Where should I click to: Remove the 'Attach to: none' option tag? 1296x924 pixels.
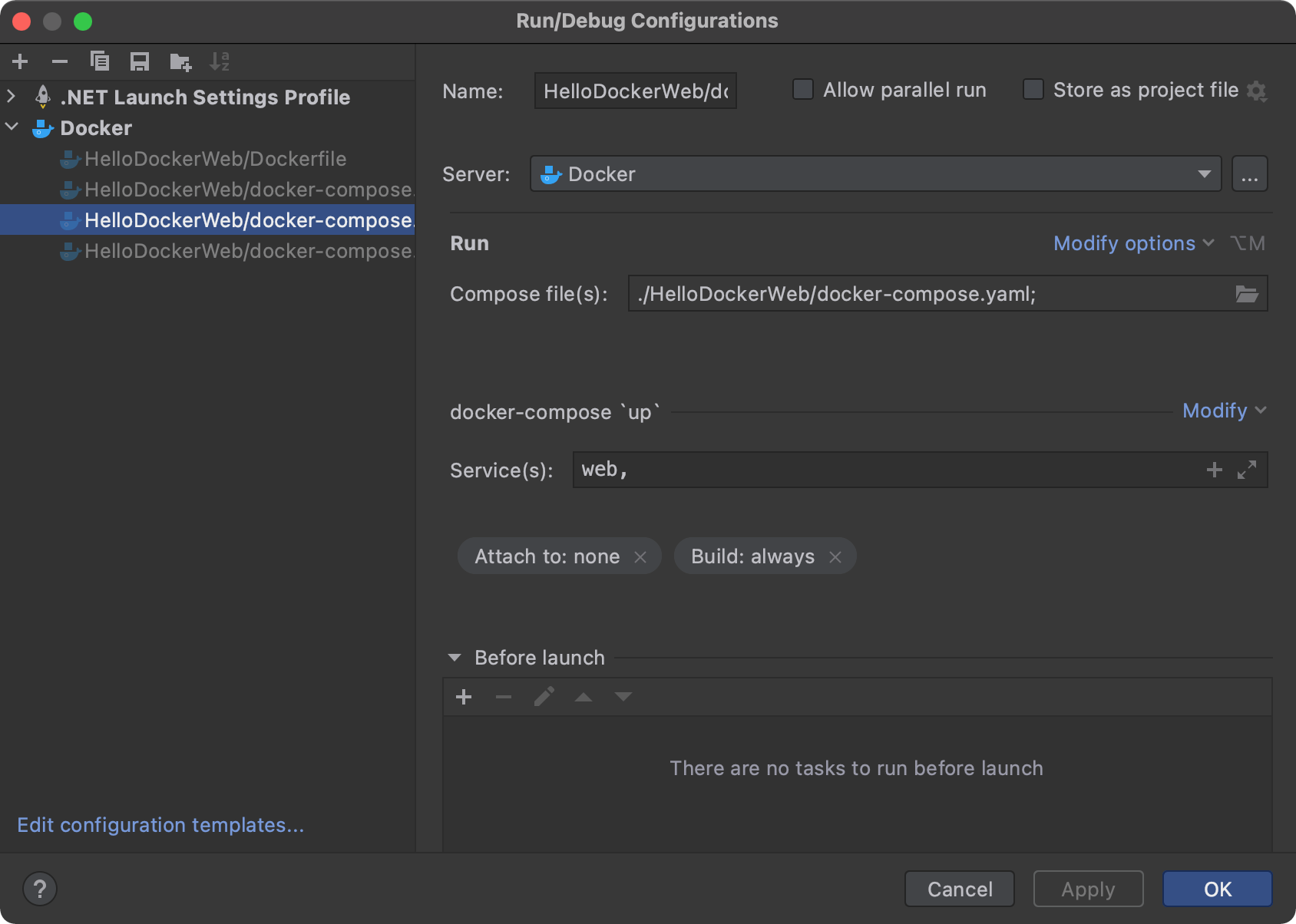coord(640,557)
